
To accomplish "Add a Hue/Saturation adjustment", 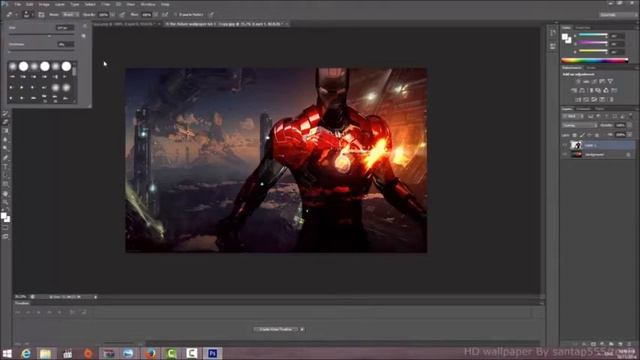I will click(x=574, y=91).
